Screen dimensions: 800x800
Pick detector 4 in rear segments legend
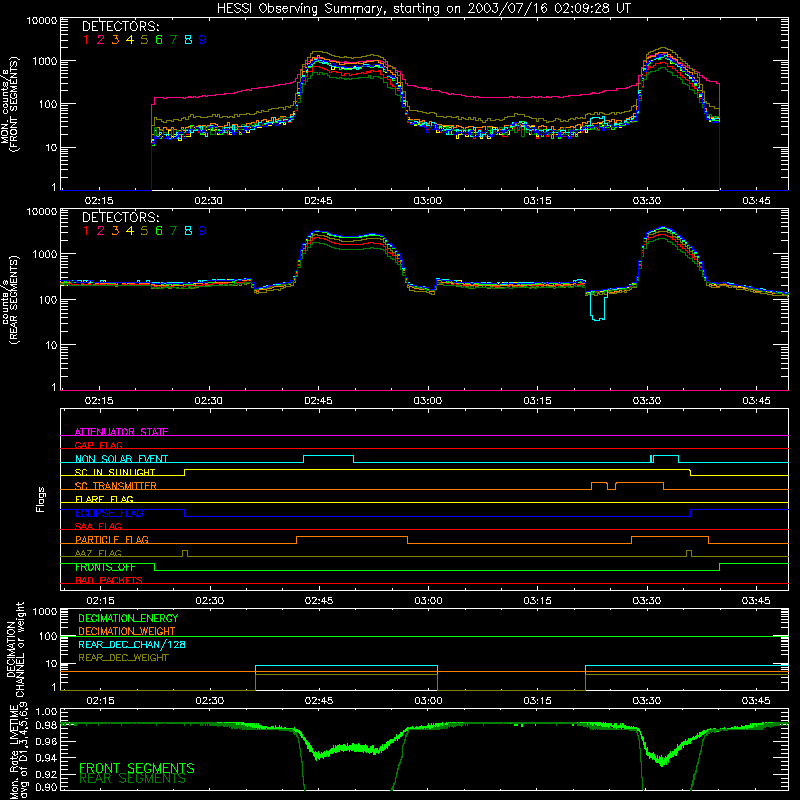130,231
